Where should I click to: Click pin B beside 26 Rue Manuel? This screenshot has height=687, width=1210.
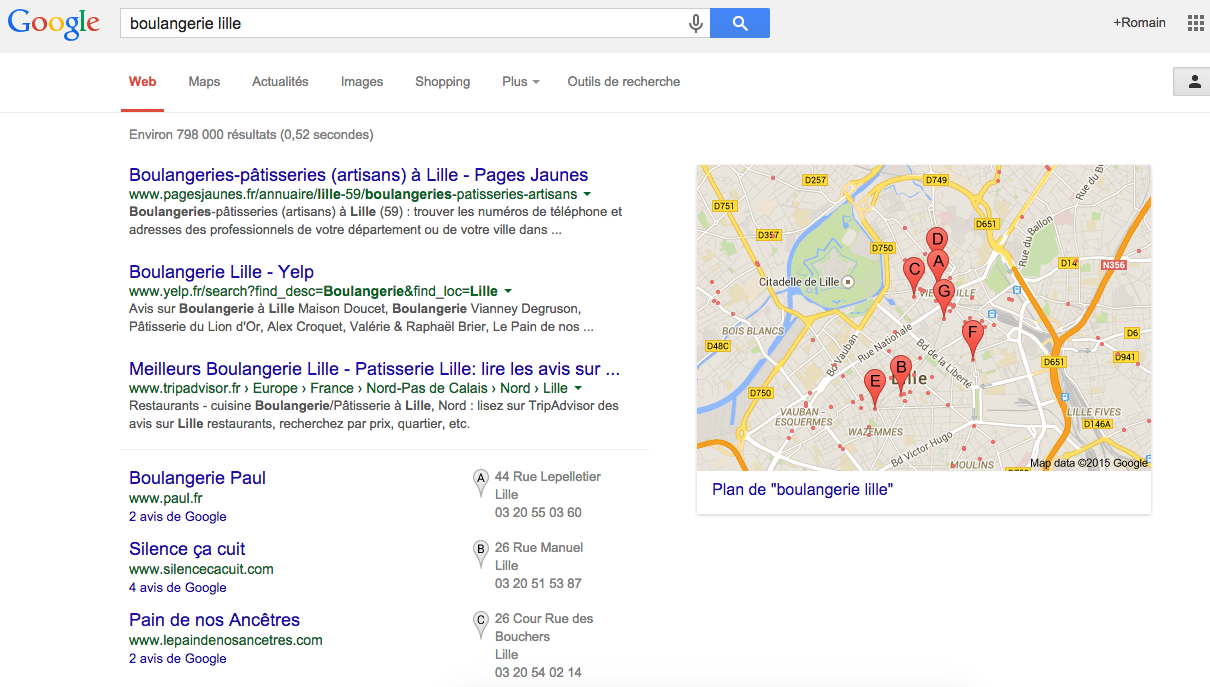tap(481, 553)
